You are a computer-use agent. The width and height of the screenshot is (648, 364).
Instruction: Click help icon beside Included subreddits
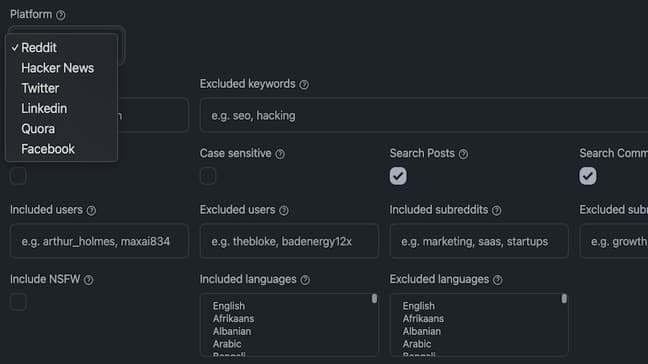coord(497,211)
